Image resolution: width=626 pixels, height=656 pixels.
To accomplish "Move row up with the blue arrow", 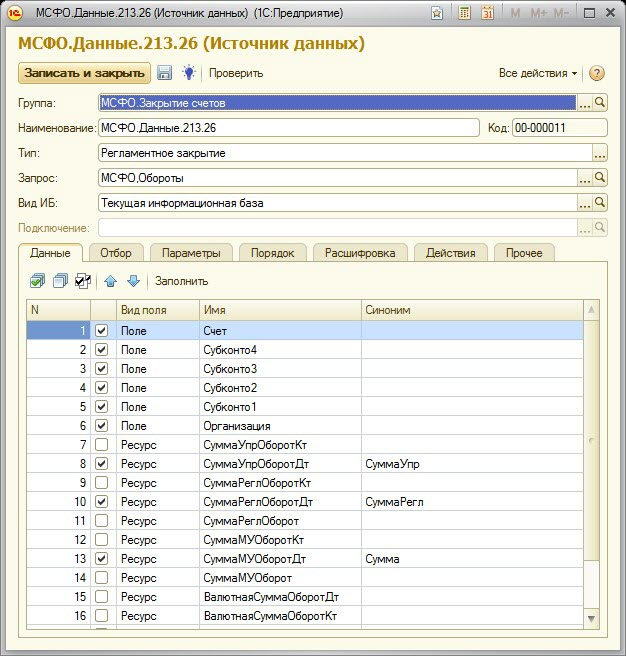I will 111,281.
